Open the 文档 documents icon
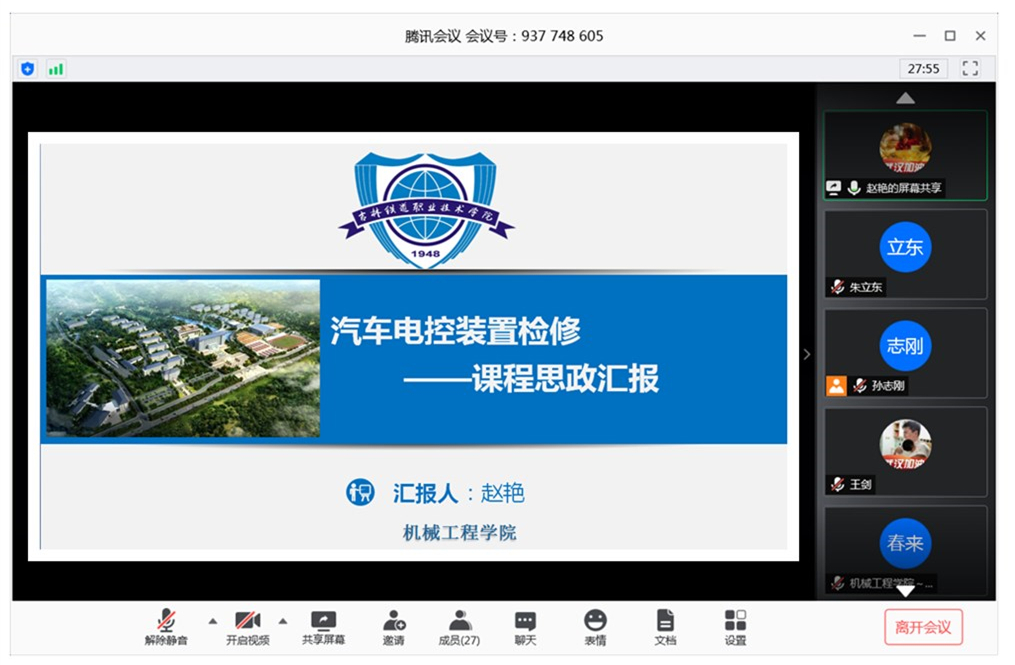 point(665,626)
